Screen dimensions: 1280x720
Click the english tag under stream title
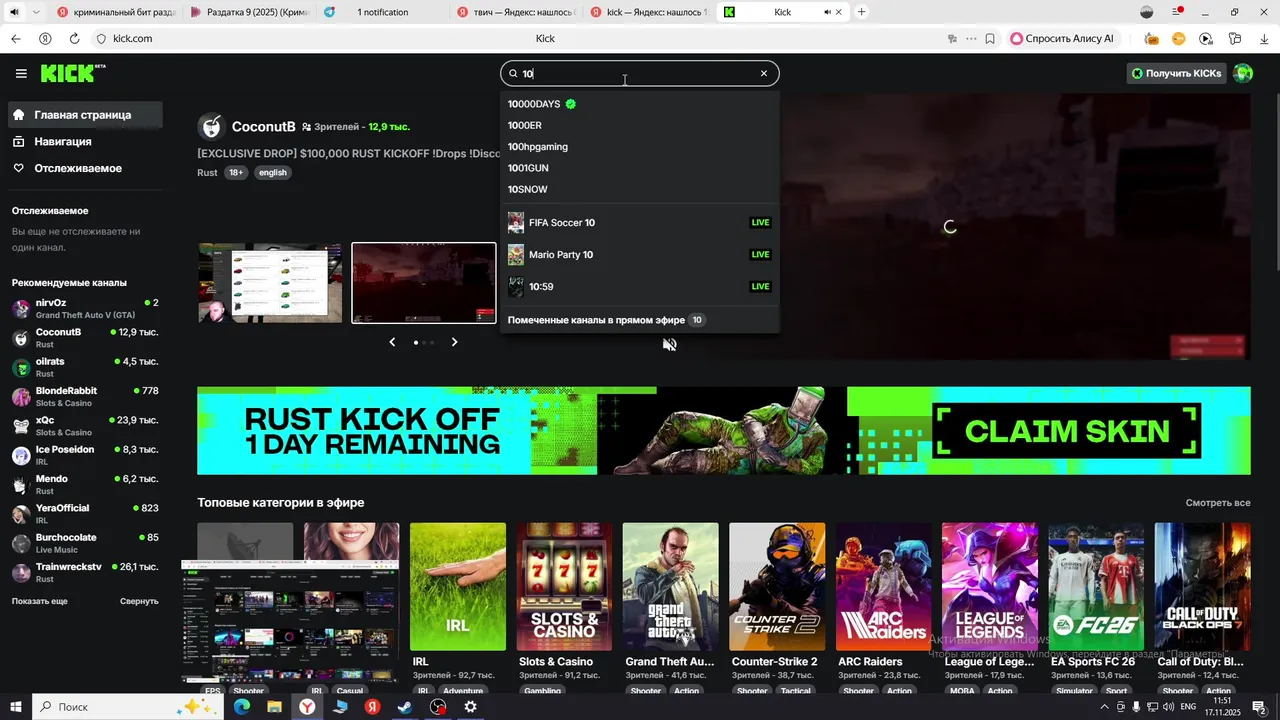pyautogui.click(x=273, y=173)
